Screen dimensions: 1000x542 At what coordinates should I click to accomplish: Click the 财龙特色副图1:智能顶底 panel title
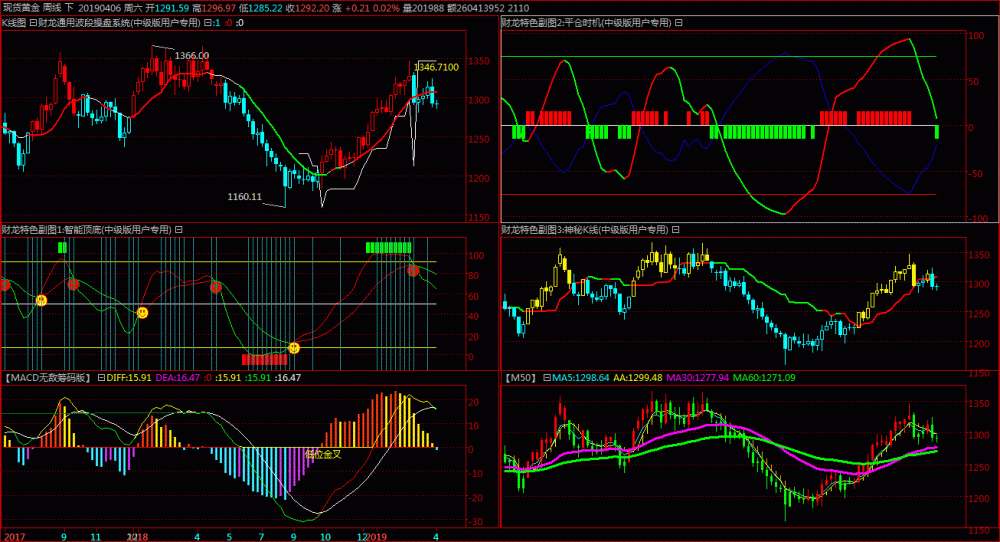click(87, 230)
